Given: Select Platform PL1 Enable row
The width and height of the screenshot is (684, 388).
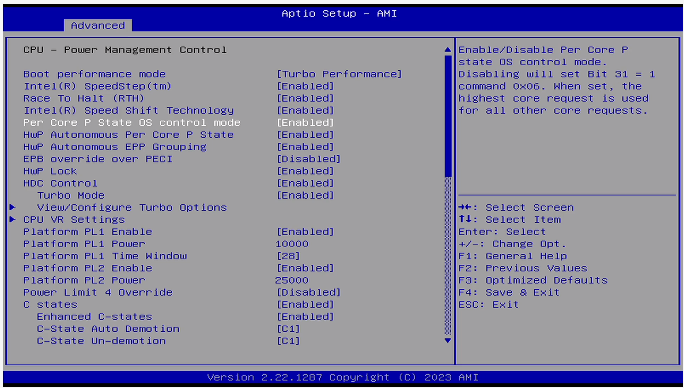Looking at the screenshot, I should point(88,232).
